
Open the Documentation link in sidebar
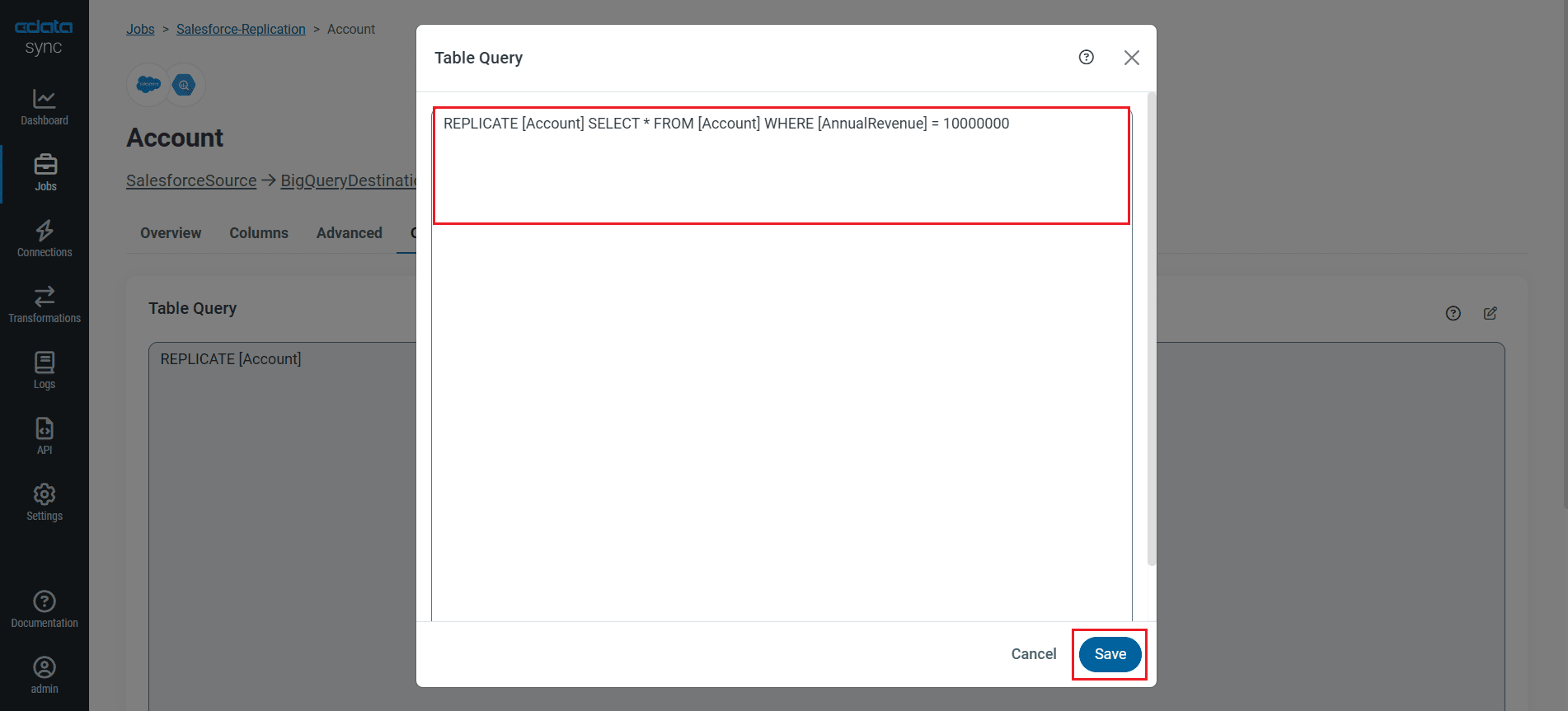[x=45, y=610]
